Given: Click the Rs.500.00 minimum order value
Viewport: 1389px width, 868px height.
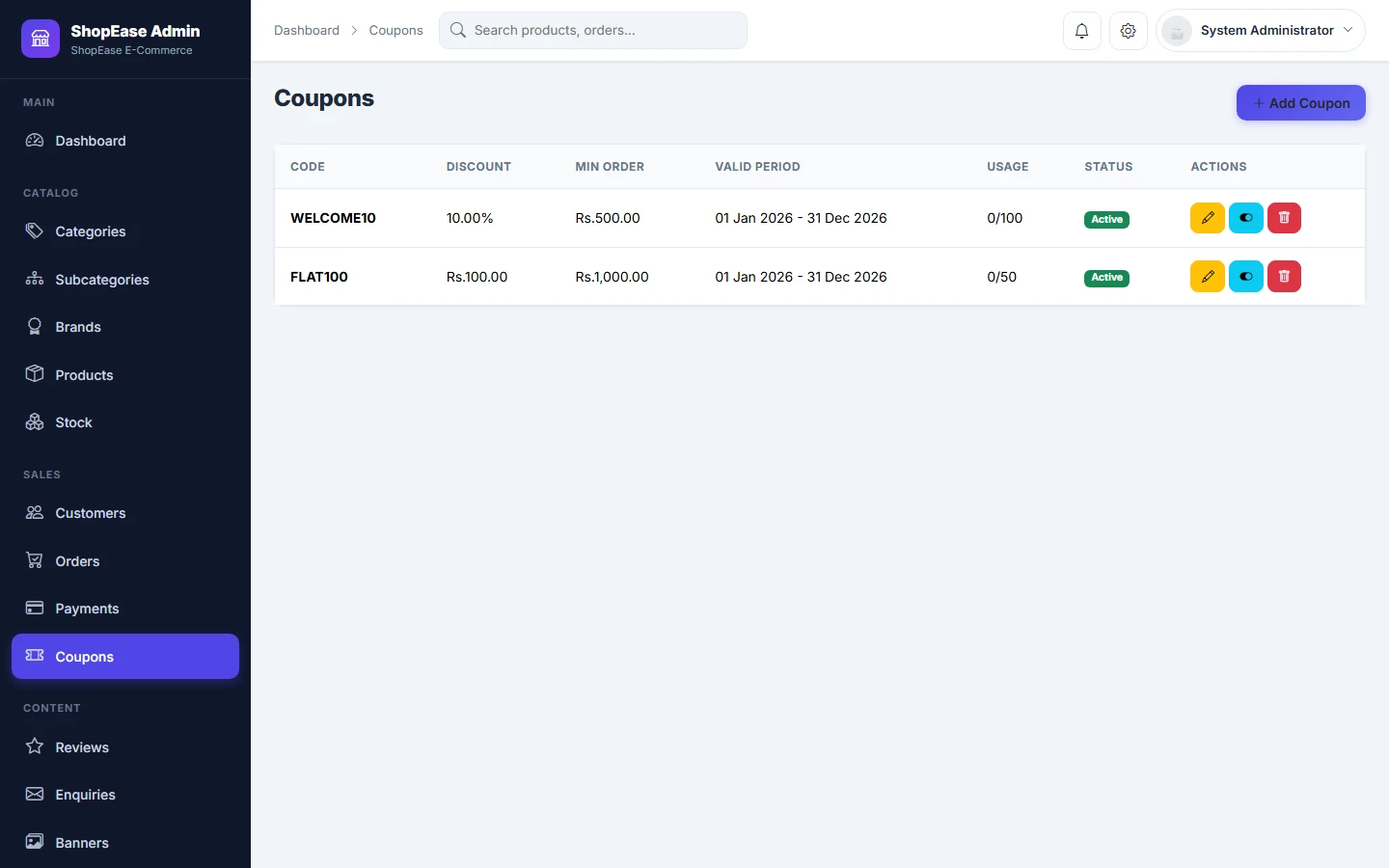Looking at the screenshot, I should [608, 218].
